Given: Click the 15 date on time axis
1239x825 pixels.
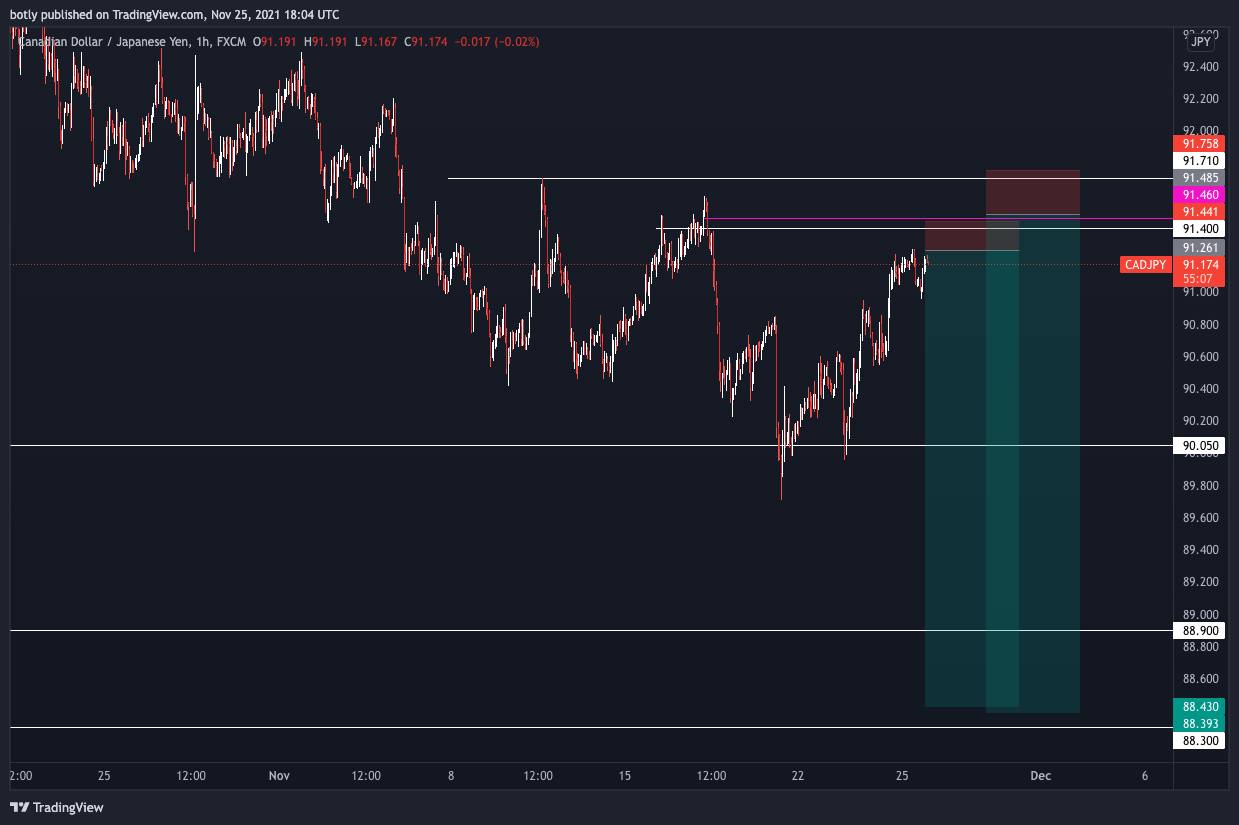Looking at the screenshot, I should pos(625,775).
